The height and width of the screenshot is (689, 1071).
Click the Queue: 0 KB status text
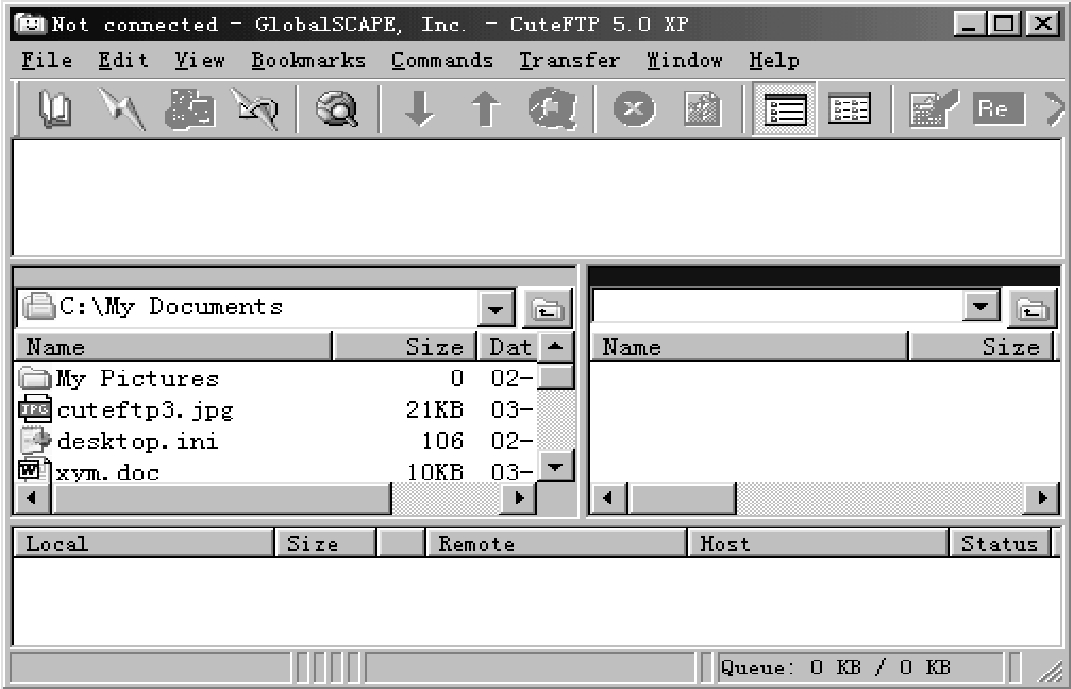pyautogui.click(x=835, y=667)
